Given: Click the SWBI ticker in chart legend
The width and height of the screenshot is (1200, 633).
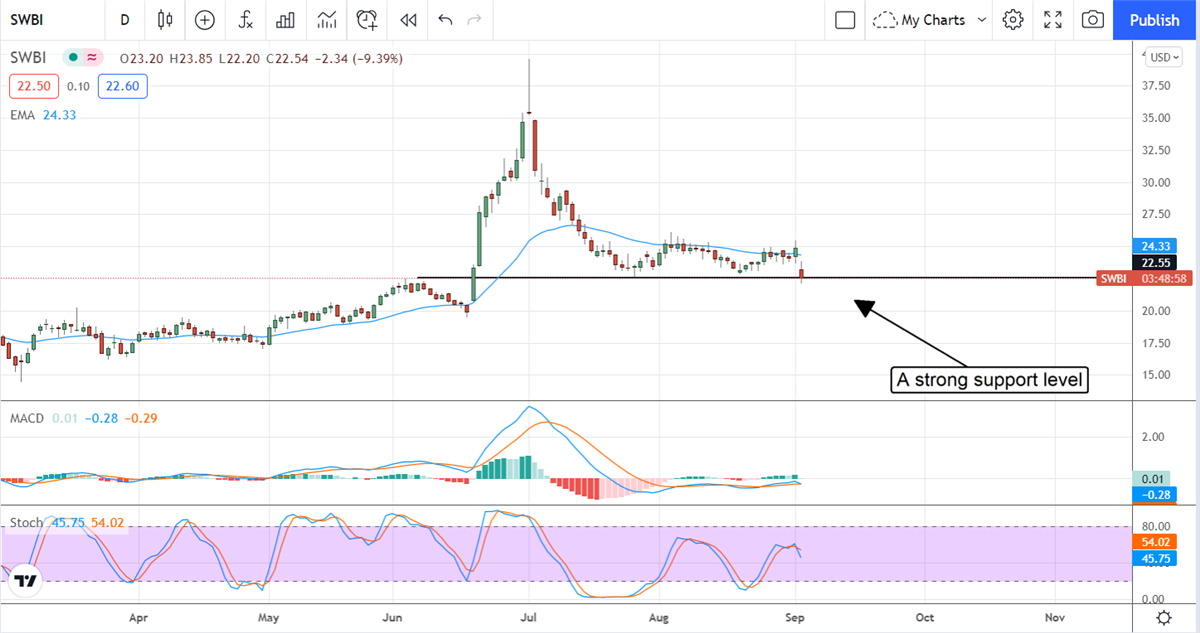Looking at the screenshot, I should (30, 59).
